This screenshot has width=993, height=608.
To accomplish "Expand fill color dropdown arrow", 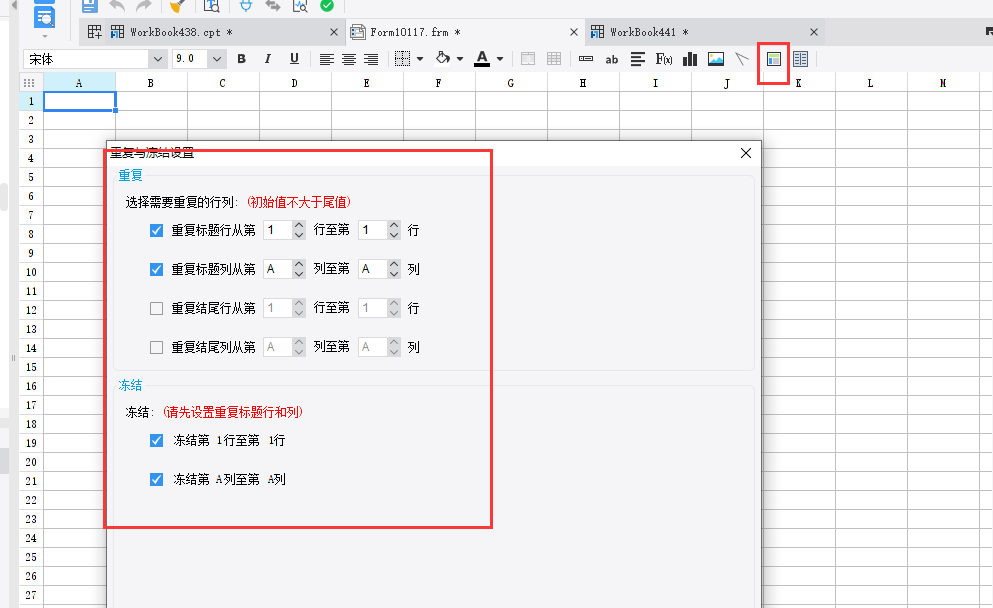I will click(460, 59).
